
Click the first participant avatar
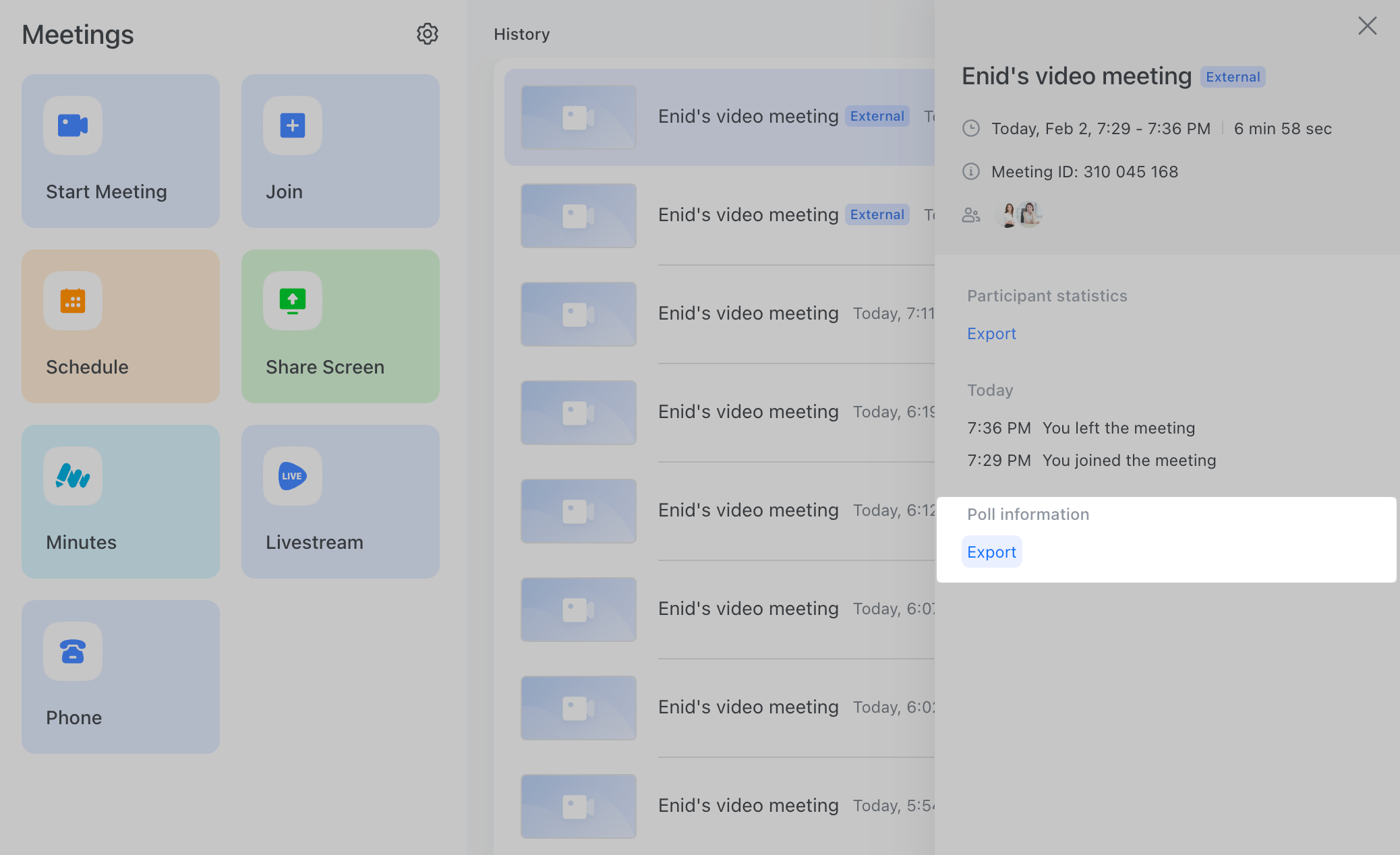pyautogui.click(x=1007, y=214)
